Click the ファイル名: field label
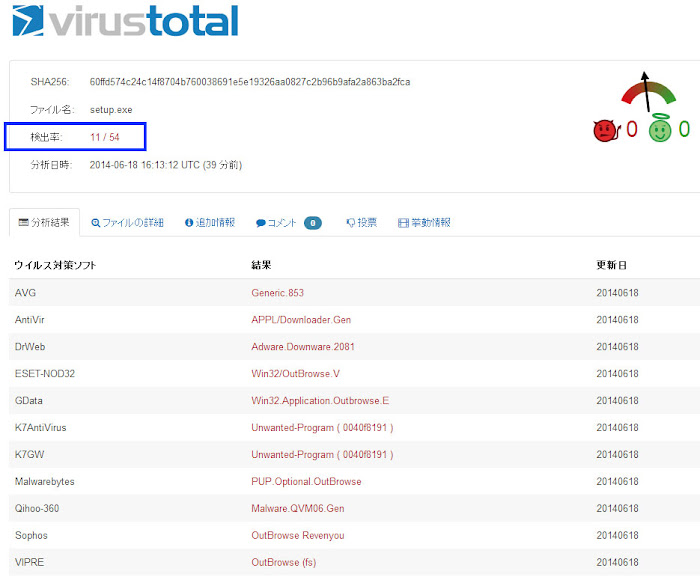The image size is (700, 577). pyautogui.click(x=52, y=110)
